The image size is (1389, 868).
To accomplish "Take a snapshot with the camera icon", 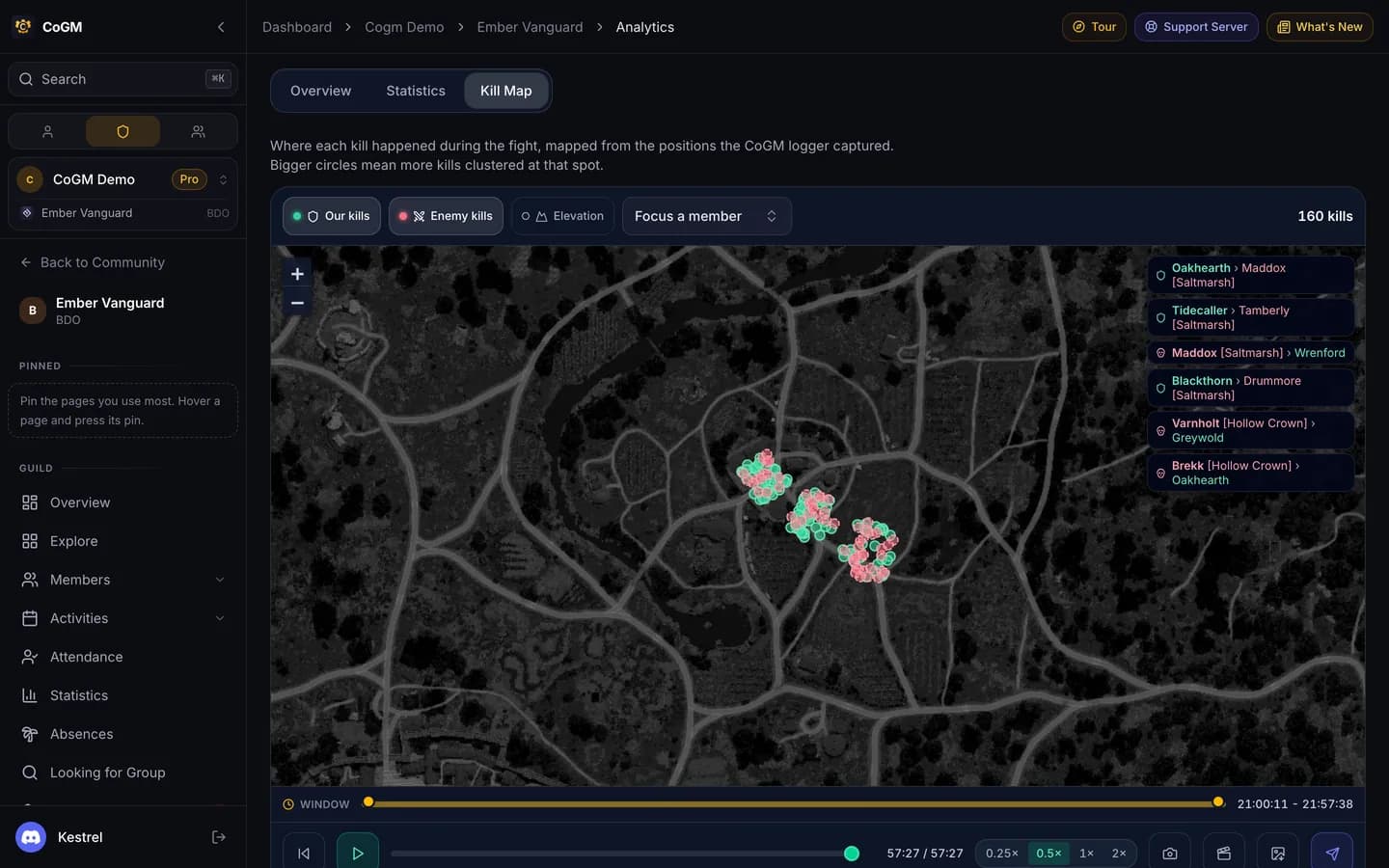I will pyautogui.click(x=1170, y=853).
